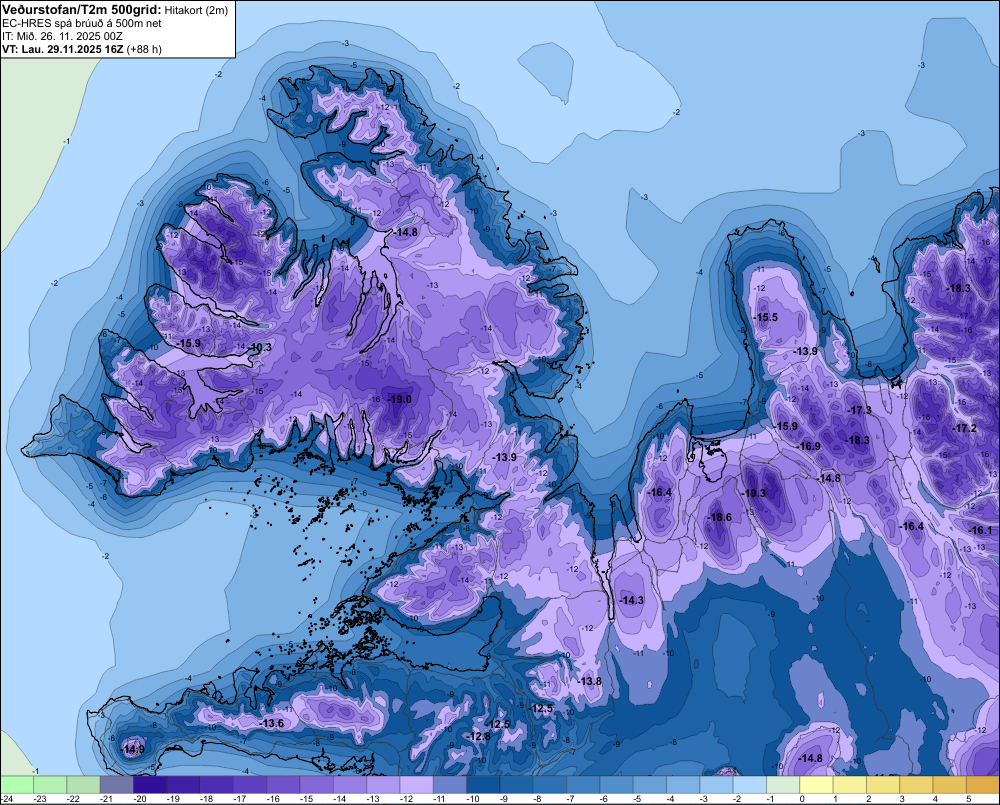The image size is (1000, 805).
Task: Click the legend swatch between -24 and -23
Action: (x=17, y=784)
